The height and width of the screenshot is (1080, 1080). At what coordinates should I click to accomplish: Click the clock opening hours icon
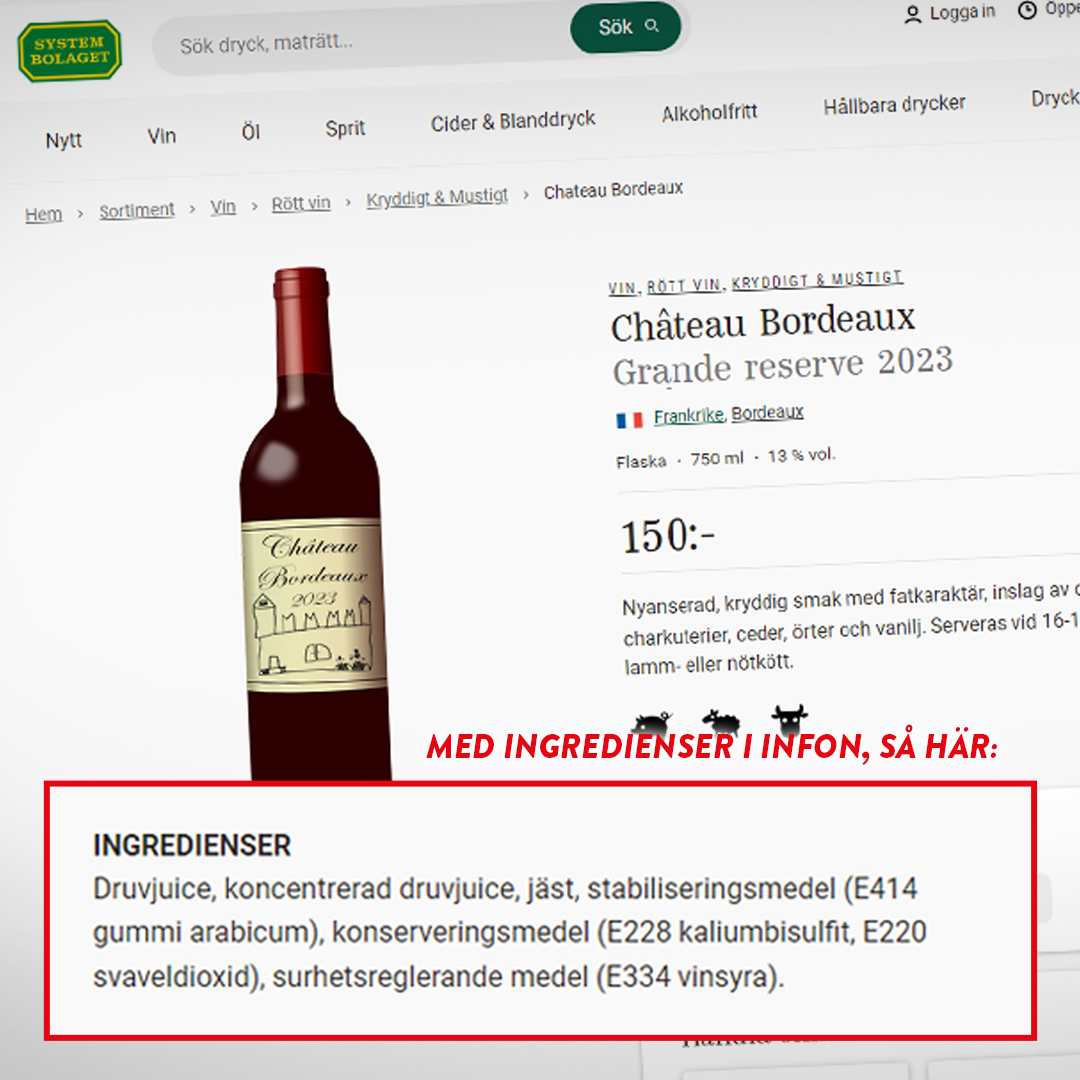click(1027, 10)
